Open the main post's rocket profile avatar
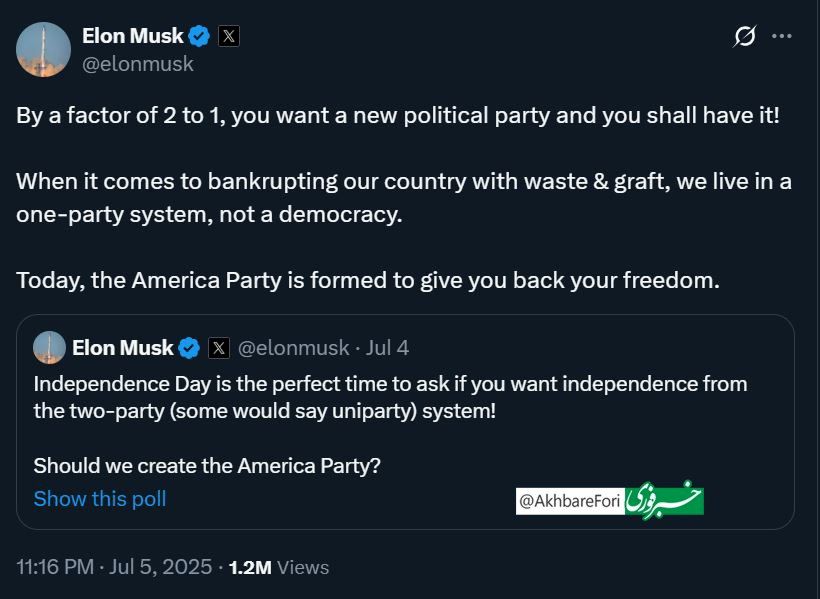 pyautogui.click(x=43, y=49)
